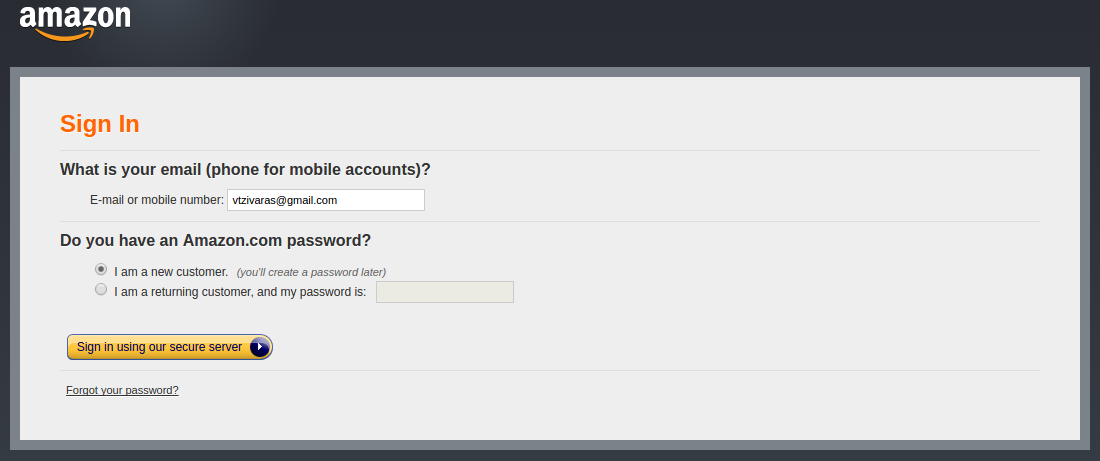Click inside the disabled password field
Viewport: 1100px width, 461px height.
point(445,292)
